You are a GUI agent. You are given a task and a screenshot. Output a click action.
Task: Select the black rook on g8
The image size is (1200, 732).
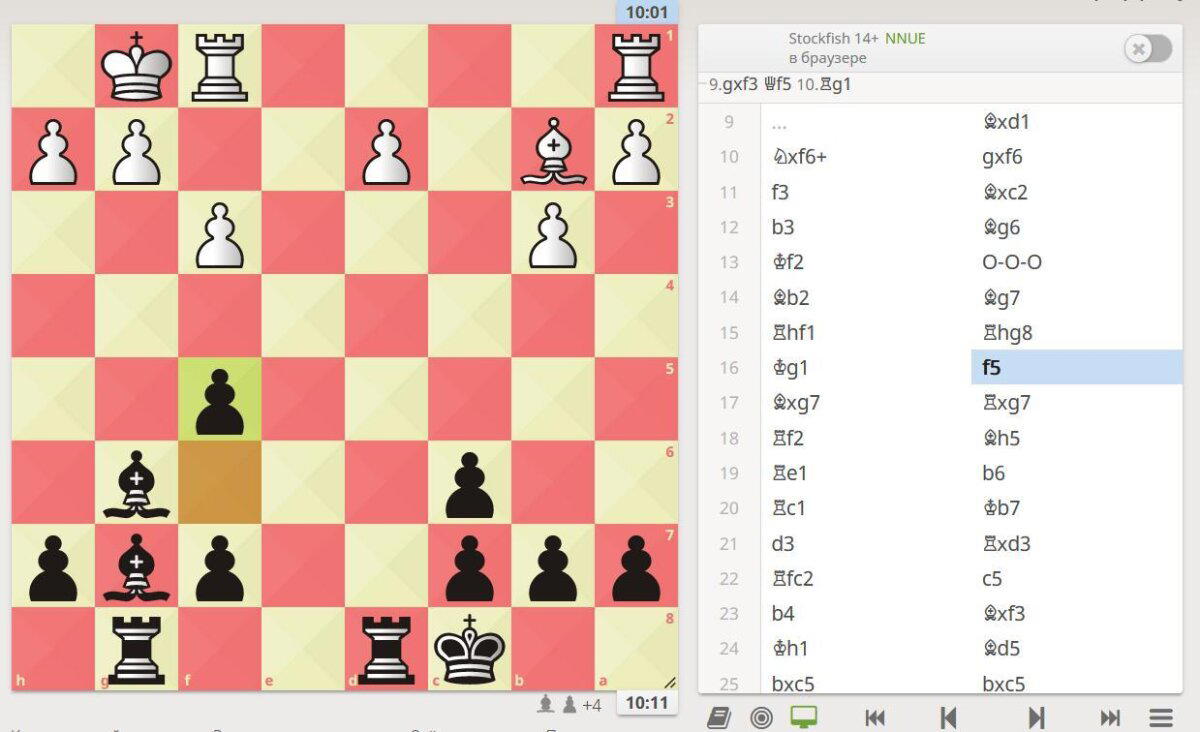[x=136, y=648]
